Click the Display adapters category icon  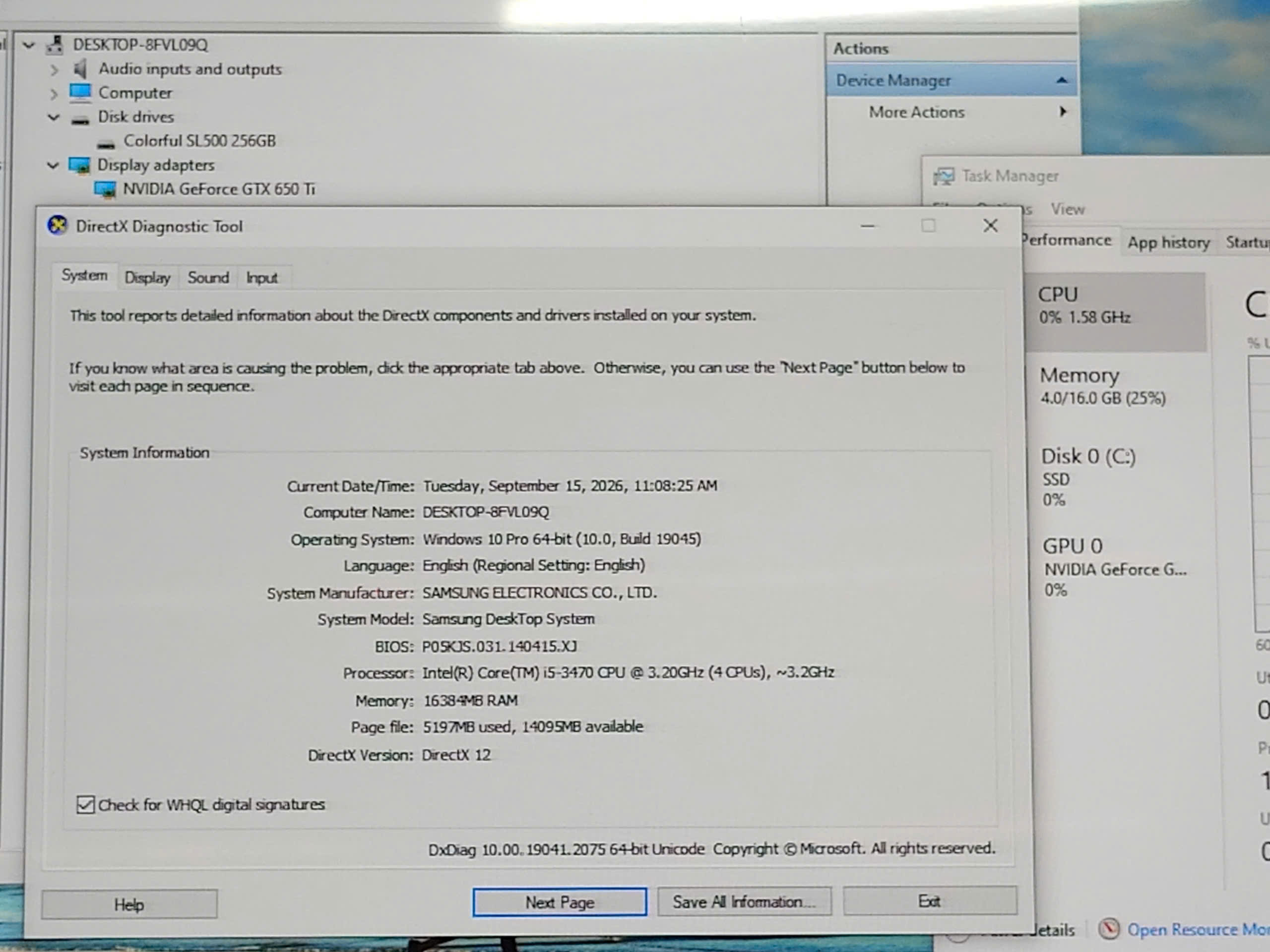(79, 165)
